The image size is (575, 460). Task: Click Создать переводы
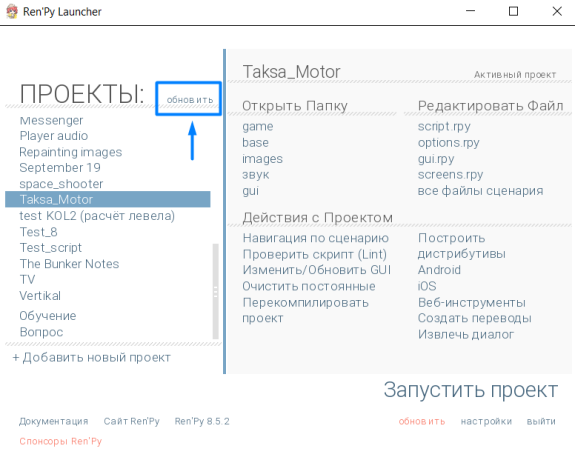tap(475, 318)
